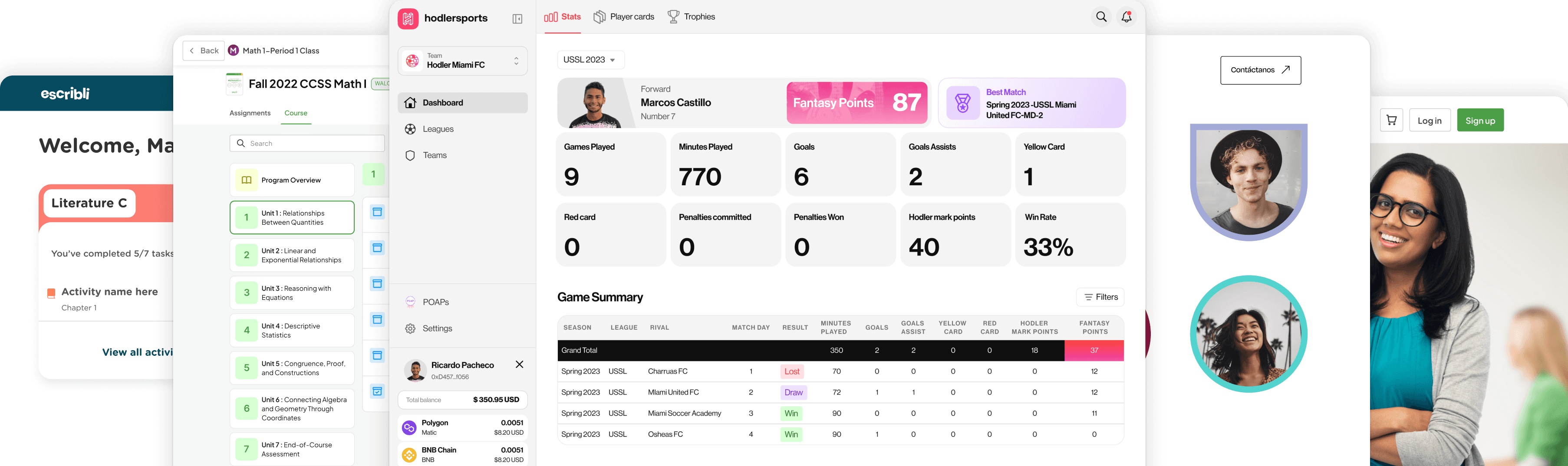Screen dimensions: 1568x466
Task: Open notifications bell icon
Action: [1127, 17]
